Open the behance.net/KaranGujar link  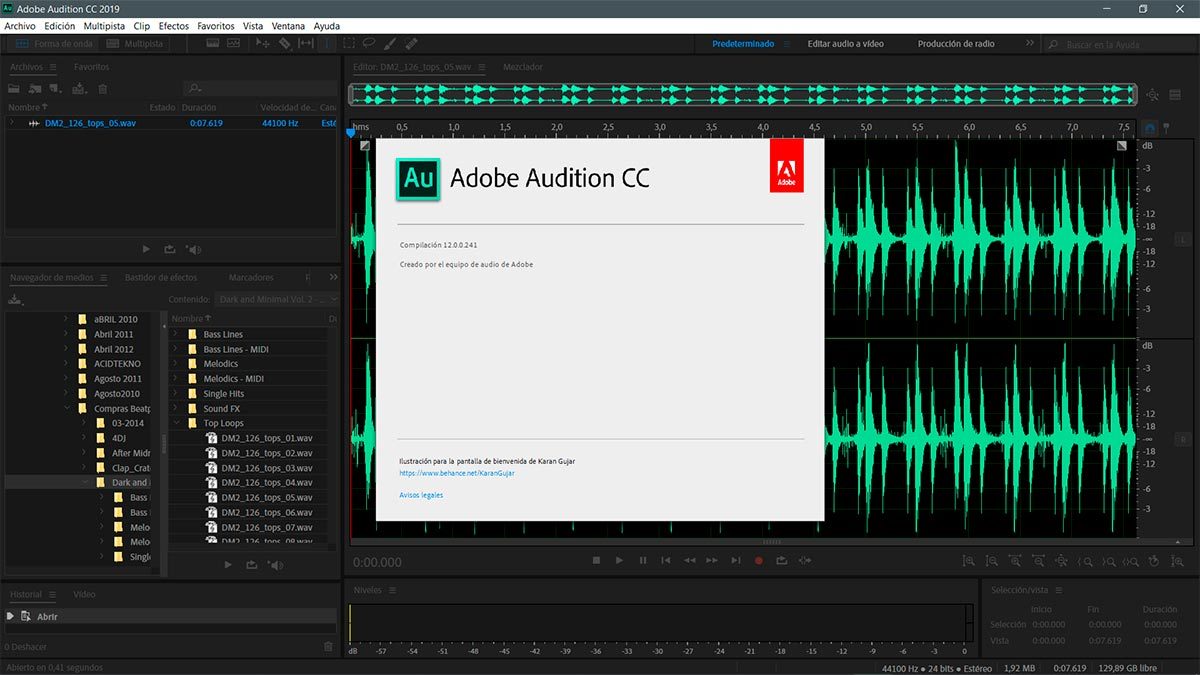click(x=457, y=473)
